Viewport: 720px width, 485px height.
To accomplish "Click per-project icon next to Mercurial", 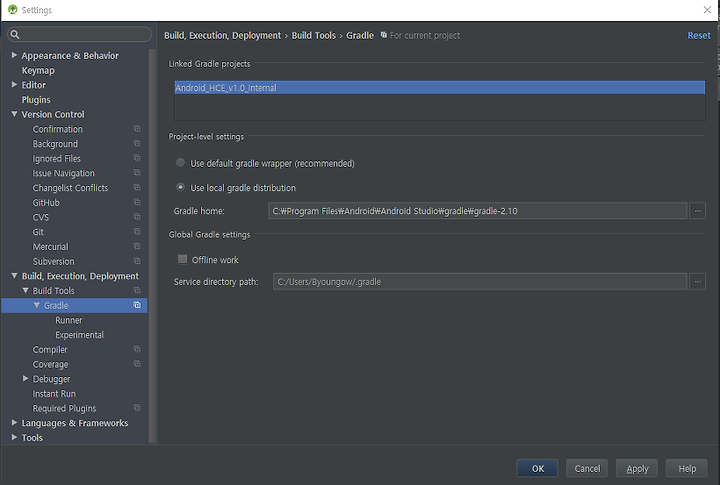I will coord(137,246).
